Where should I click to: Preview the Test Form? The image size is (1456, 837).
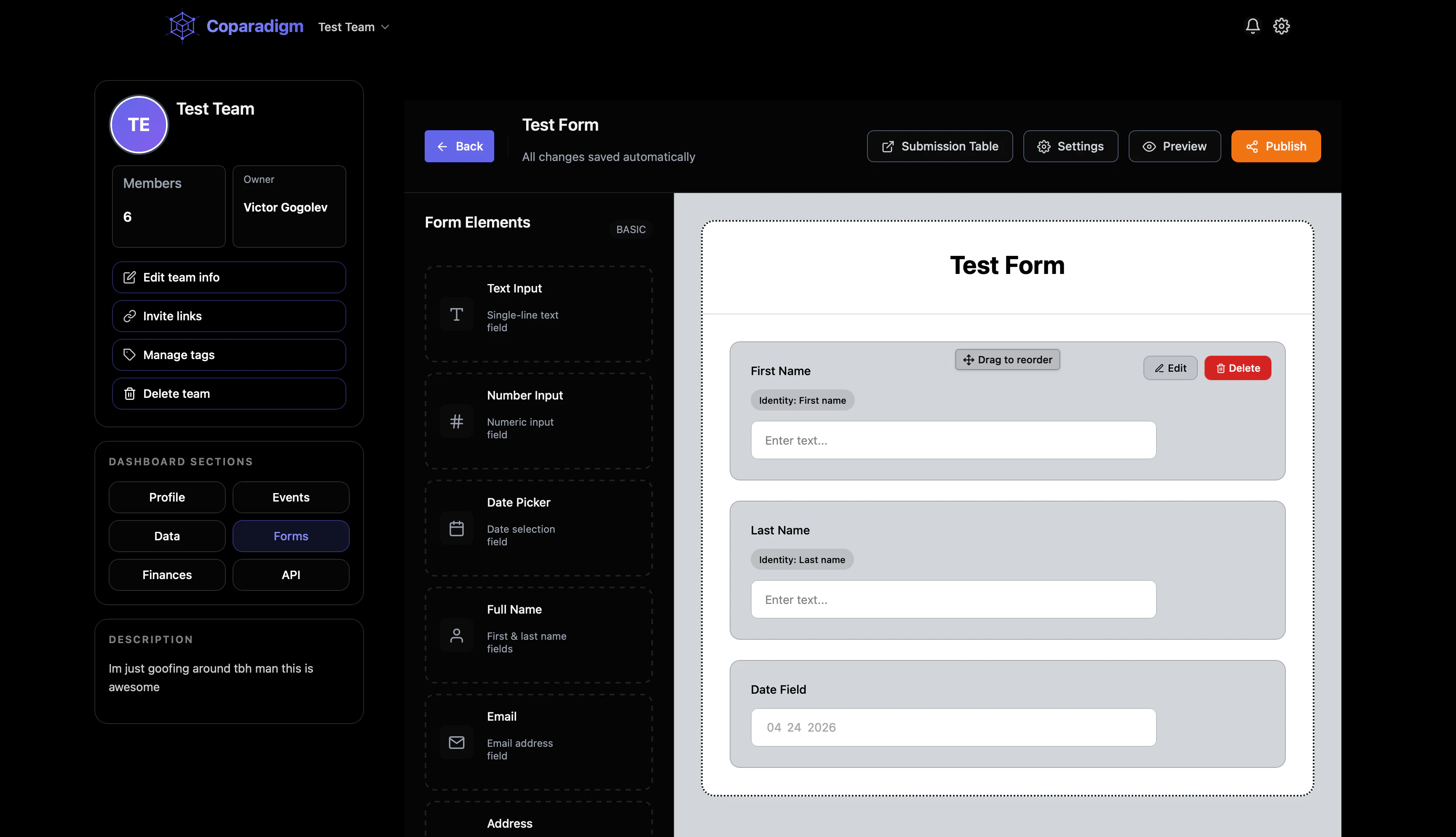tap(1175, 146)
